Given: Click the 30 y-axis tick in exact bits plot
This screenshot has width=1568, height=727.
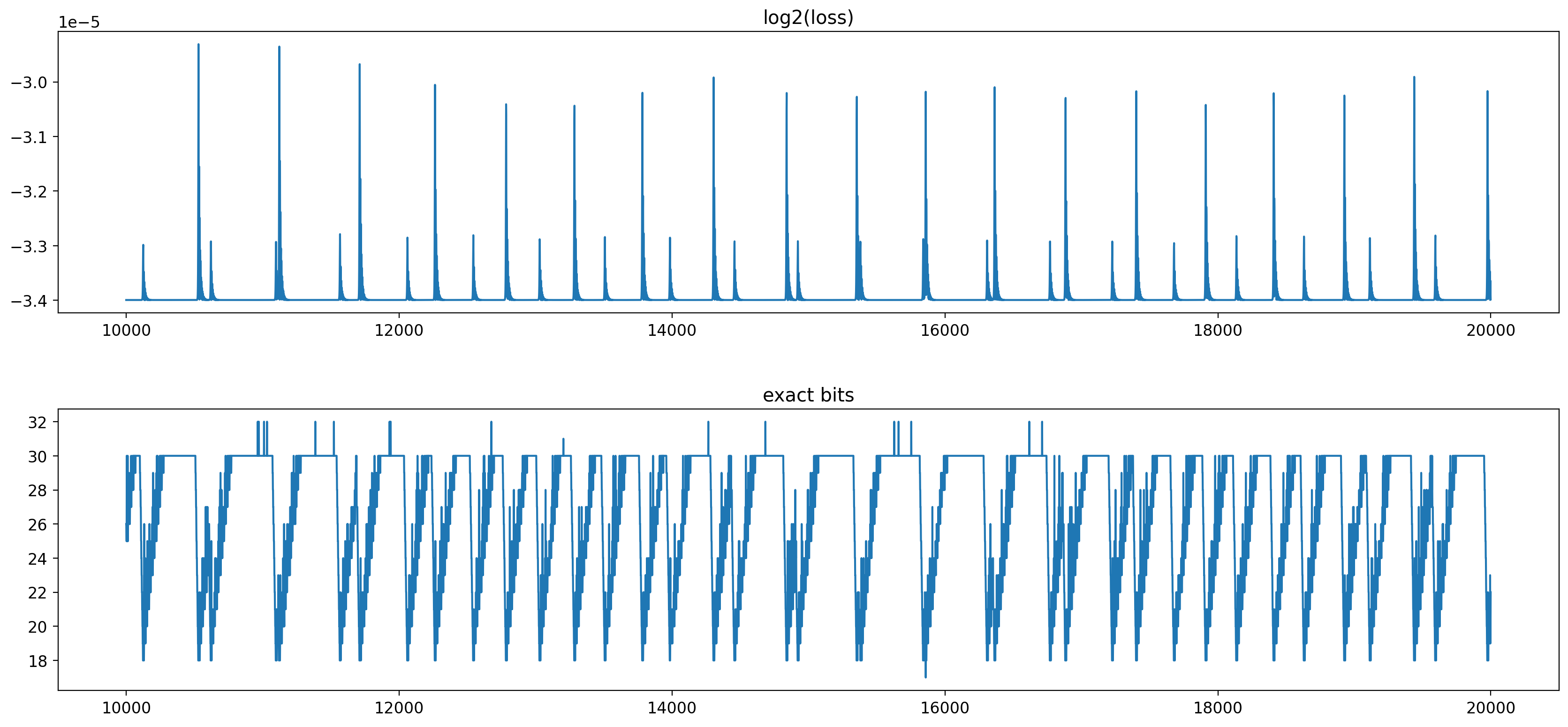Looking at the screenshot, I should pos(37,456).
